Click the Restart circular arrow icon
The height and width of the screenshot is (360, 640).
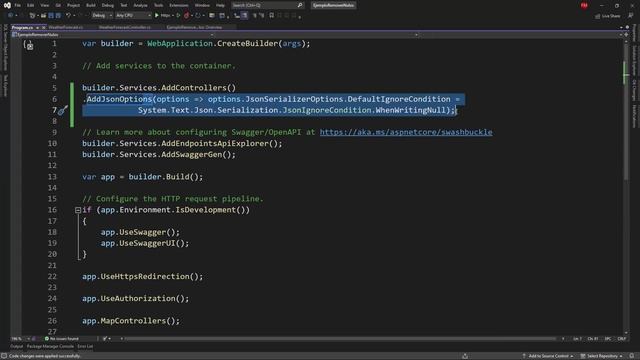point(198,16)
